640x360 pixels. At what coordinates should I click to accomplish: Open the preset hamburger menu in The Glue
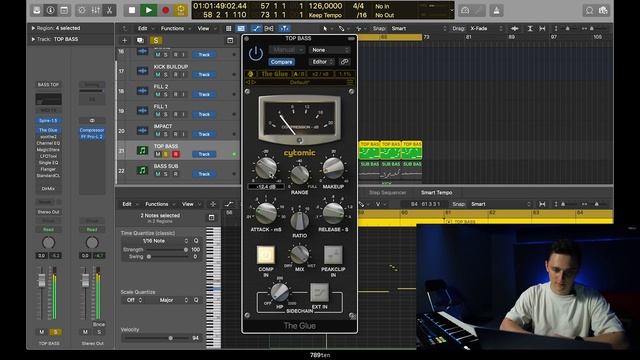click(350, 82)
